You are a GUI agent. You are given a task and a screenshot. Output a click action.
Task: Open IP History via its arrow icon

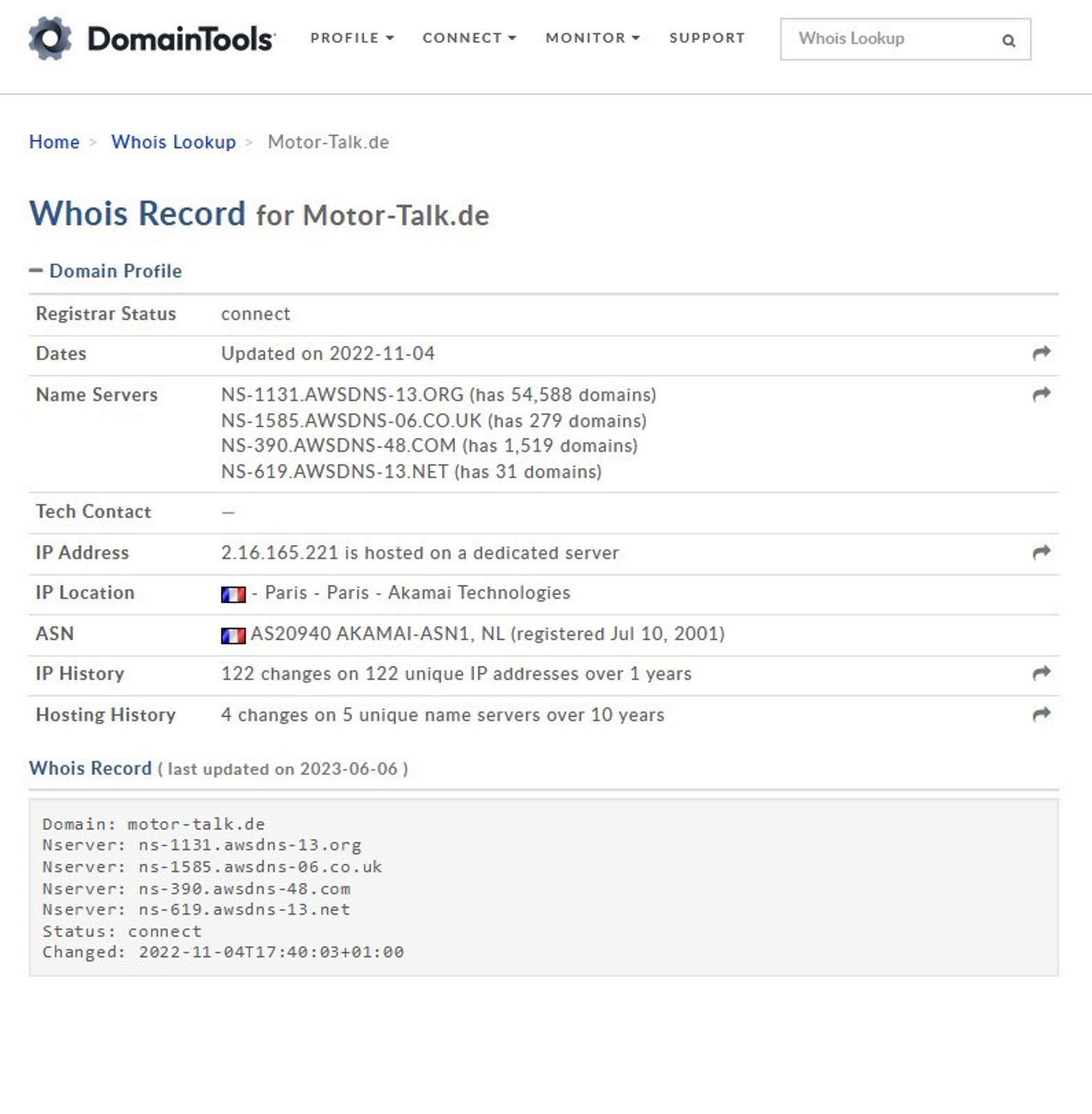pyautogui.click(x=1040, y=673)
